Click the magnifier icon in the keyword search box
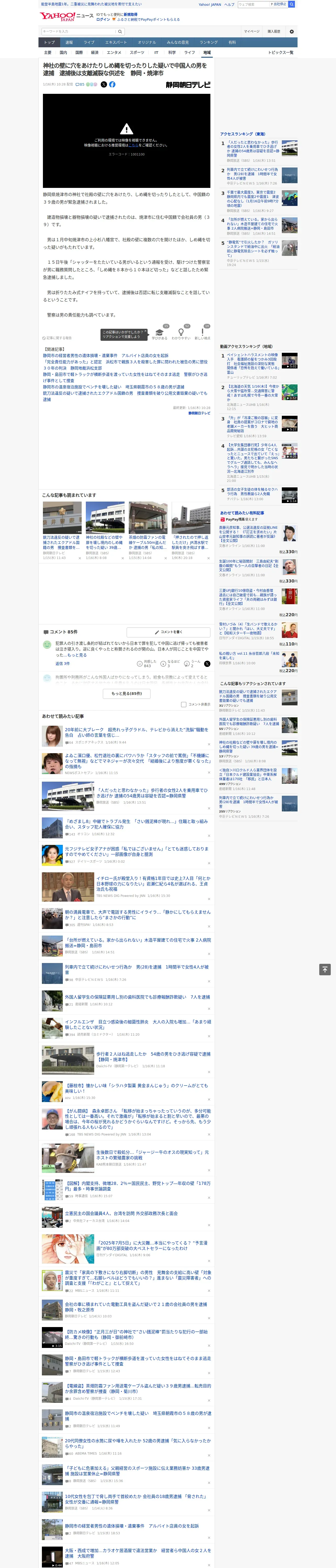The image size is (336, 1568). click(x=120, y=32)
